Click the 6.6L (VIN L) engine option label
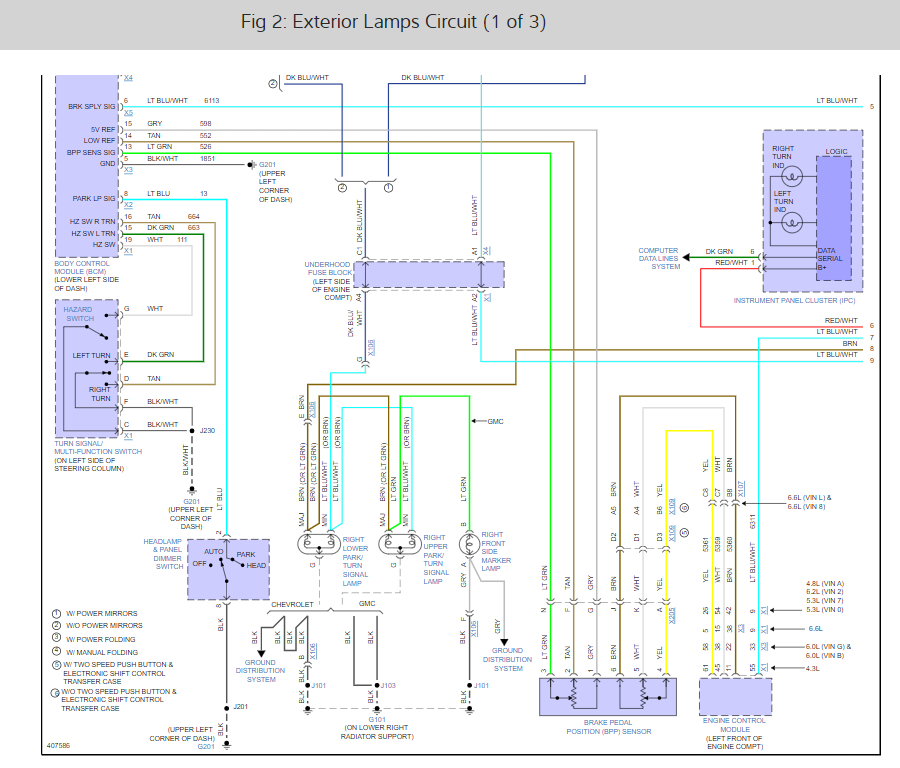Viewport: 900px width, 768px height. 809,498
